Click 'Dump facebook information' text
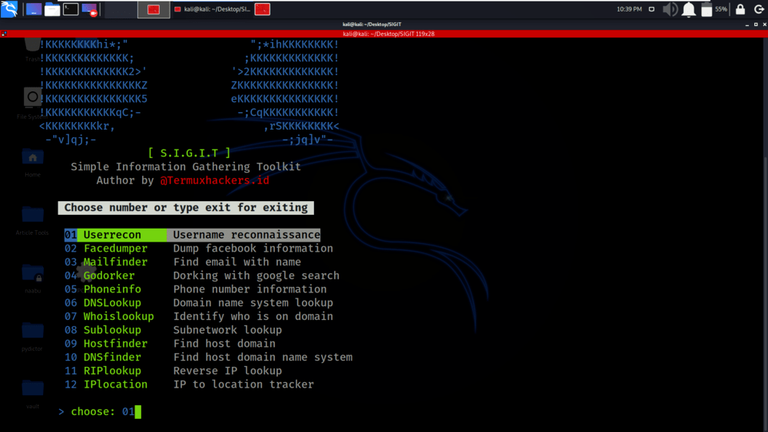The height and width of the screenshot is (432, 768). (253, 248)
